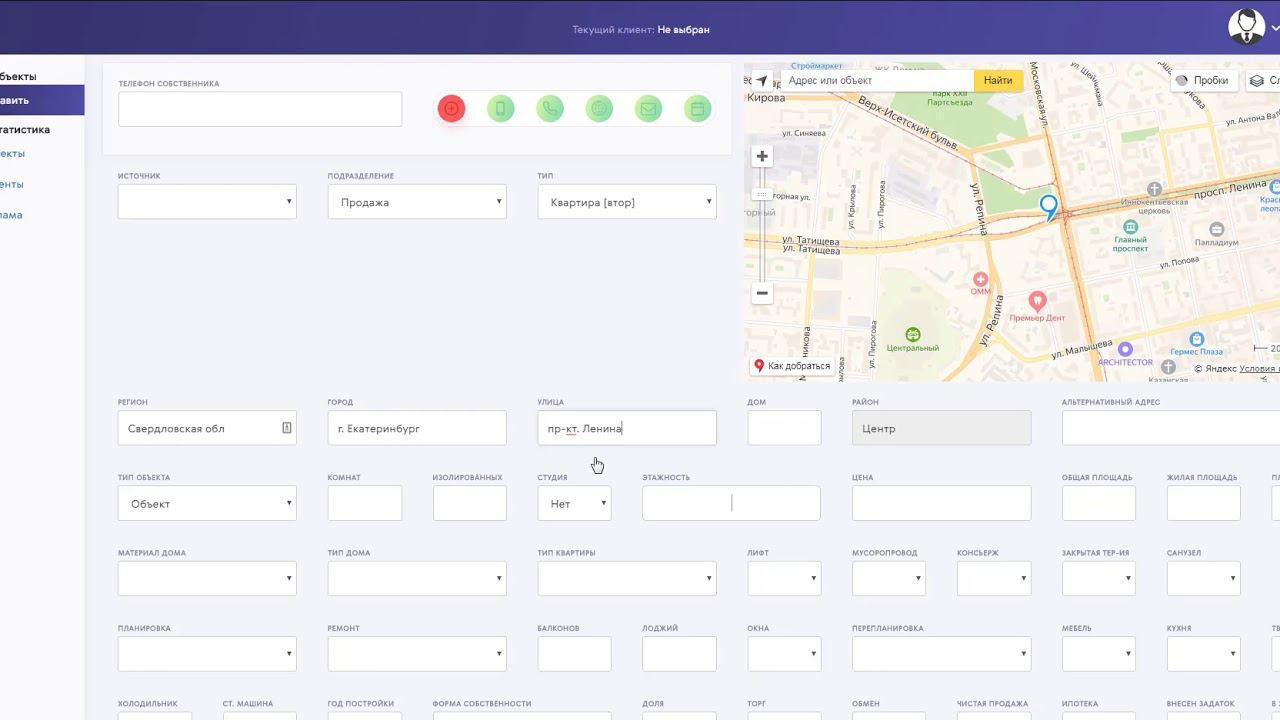Click the green globe icon
This screenshot has width=1280, height=720.
click(x=599, y=109)
